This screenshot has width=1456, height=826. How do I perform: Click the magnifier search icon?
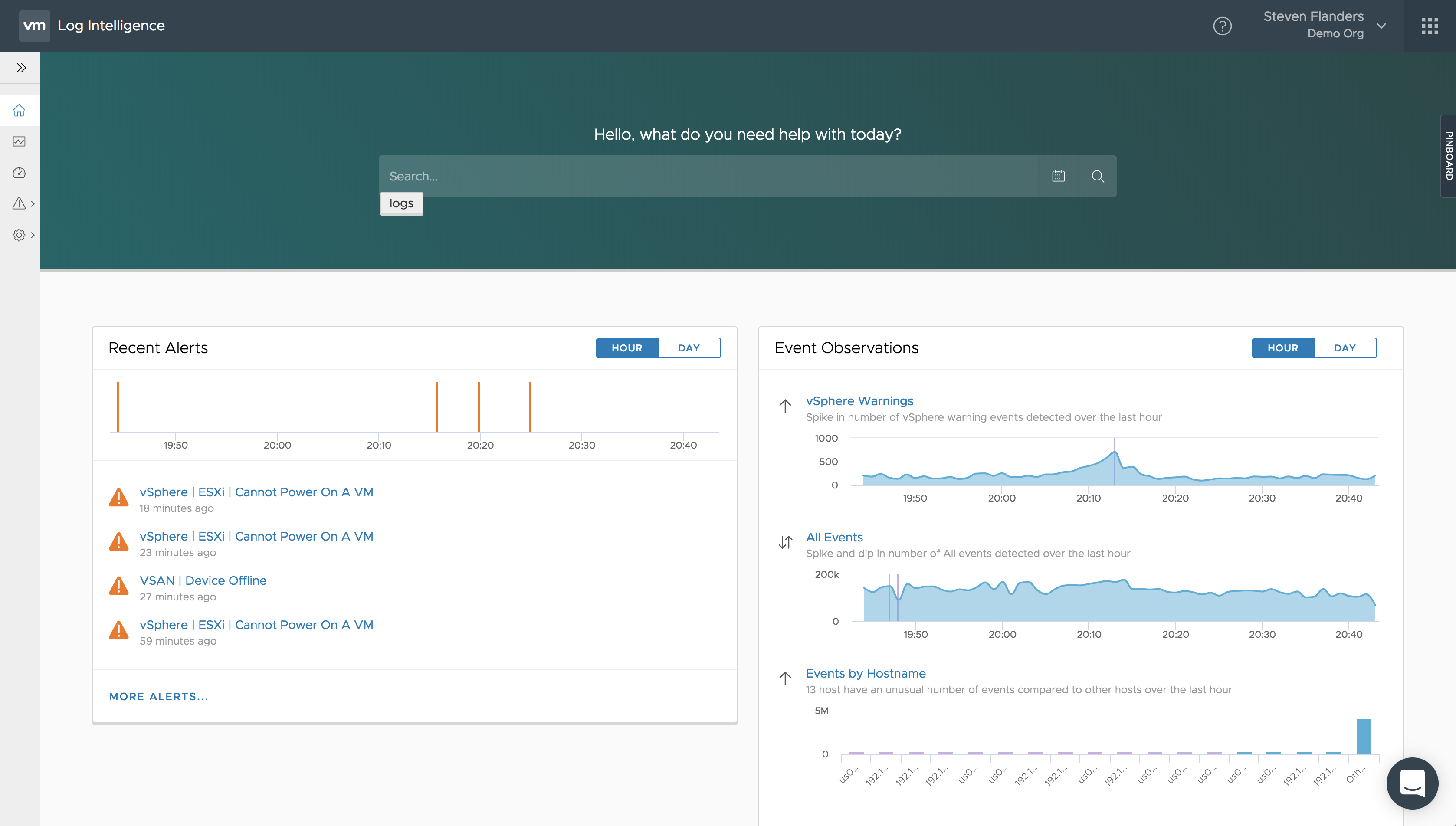(1098, 176)
